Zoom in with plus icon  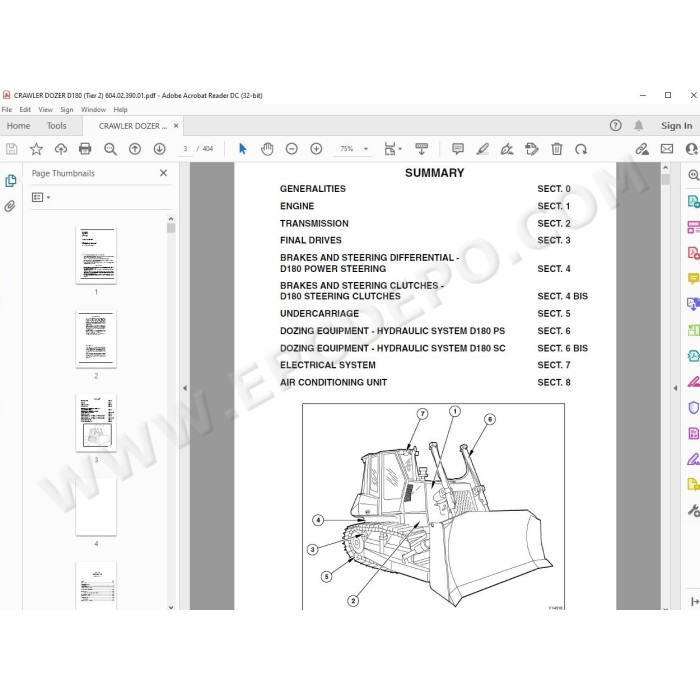pos(316,149)
